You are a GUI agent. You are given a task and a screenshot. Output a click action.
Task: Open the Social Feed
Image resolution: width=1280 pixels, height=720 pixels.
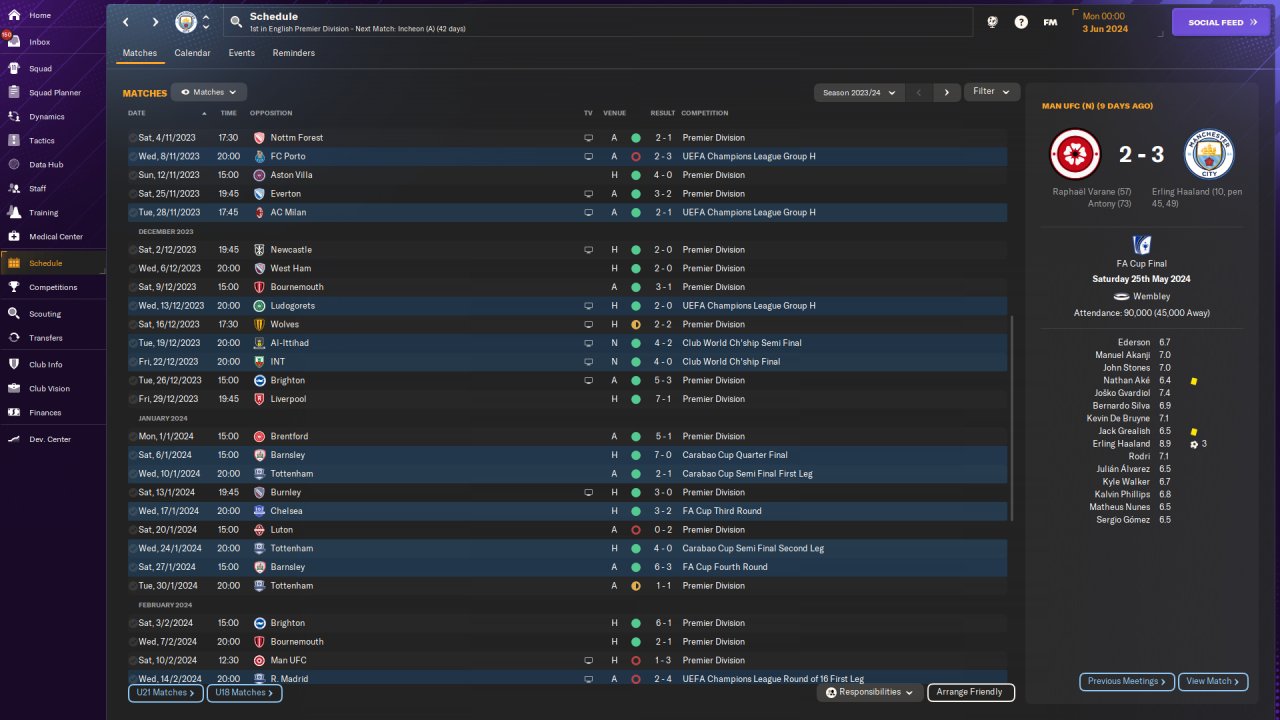(1220, 22)
